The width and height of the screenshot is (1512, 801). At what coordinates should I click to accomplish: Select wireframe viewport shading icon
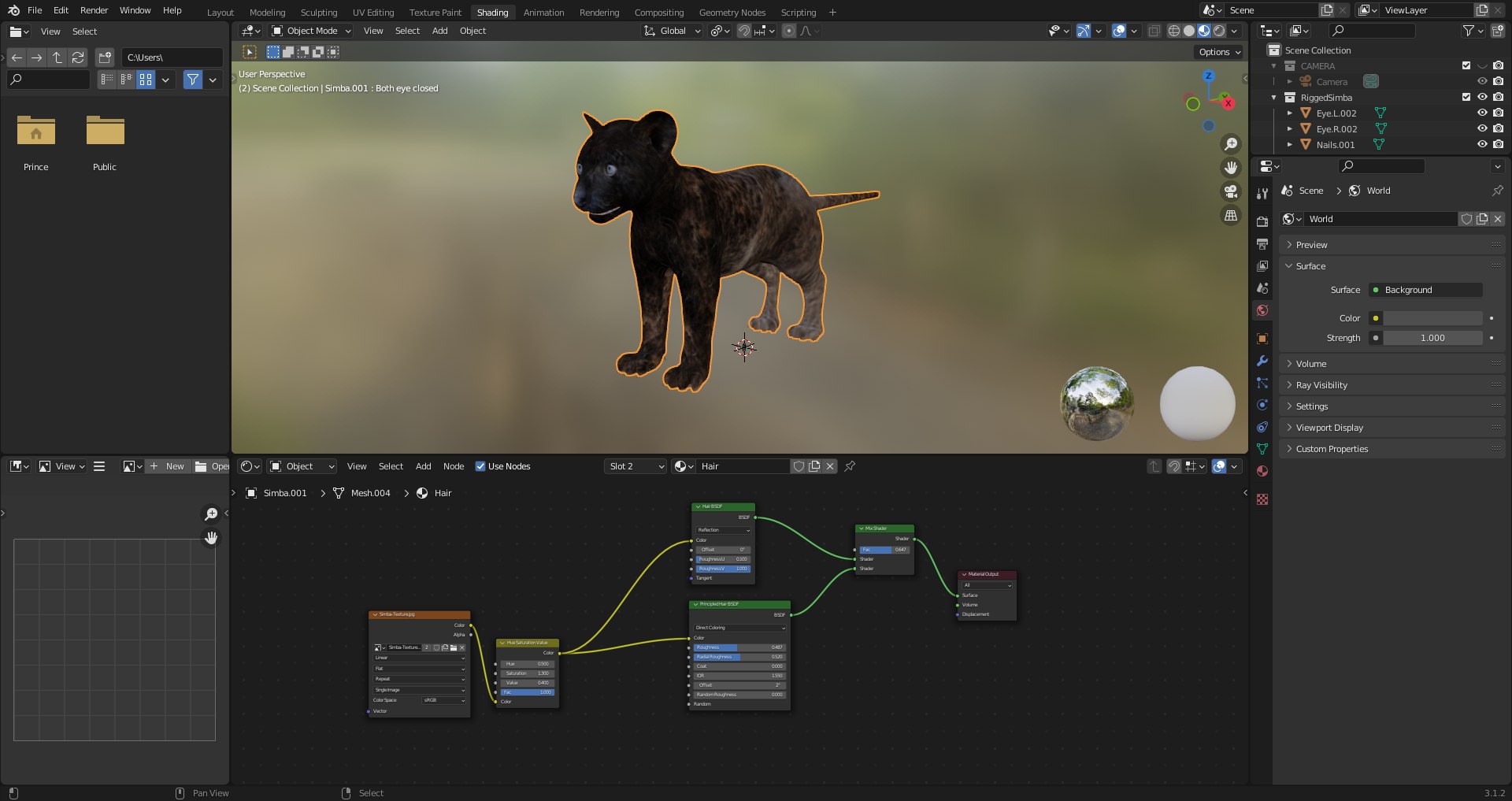(x=1173, y=31)
